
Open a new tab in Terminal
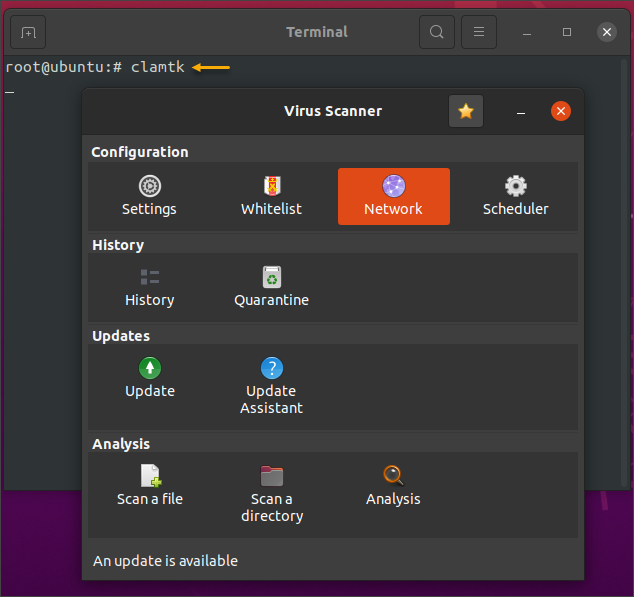(x=28, y=32)
